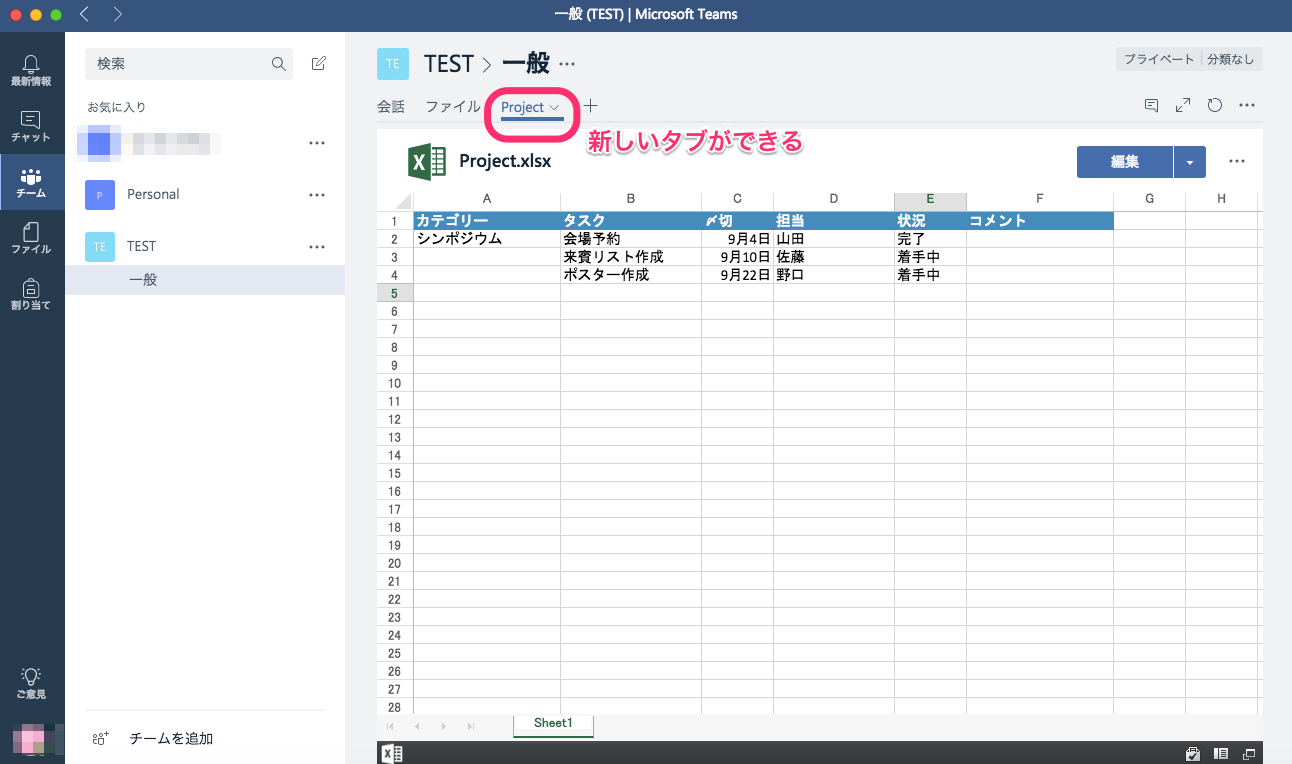The width and height of the screenshot is (1292, 764).
Task: Reload the Project tab
Action: point(1215,105)
